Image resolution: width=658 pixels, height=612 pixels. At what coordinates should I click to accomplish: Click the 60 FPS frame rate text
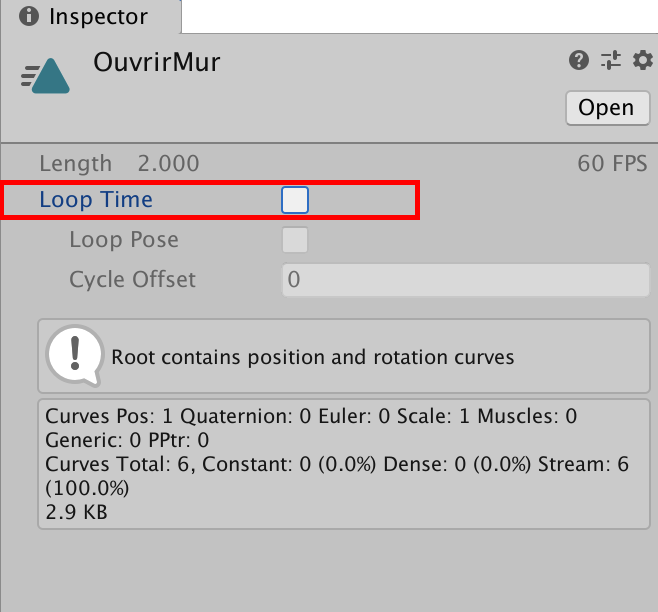(x=612, y=164)
